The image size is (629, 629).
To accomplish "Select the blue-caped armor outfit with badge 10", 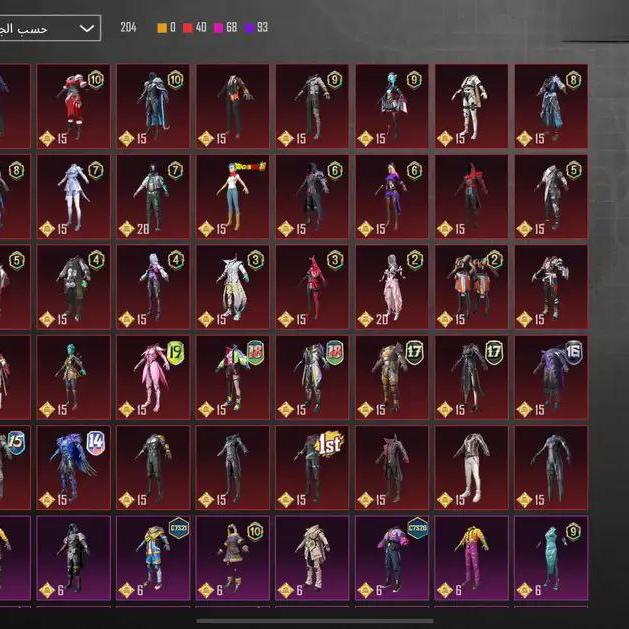I will (x=153, y=106).
